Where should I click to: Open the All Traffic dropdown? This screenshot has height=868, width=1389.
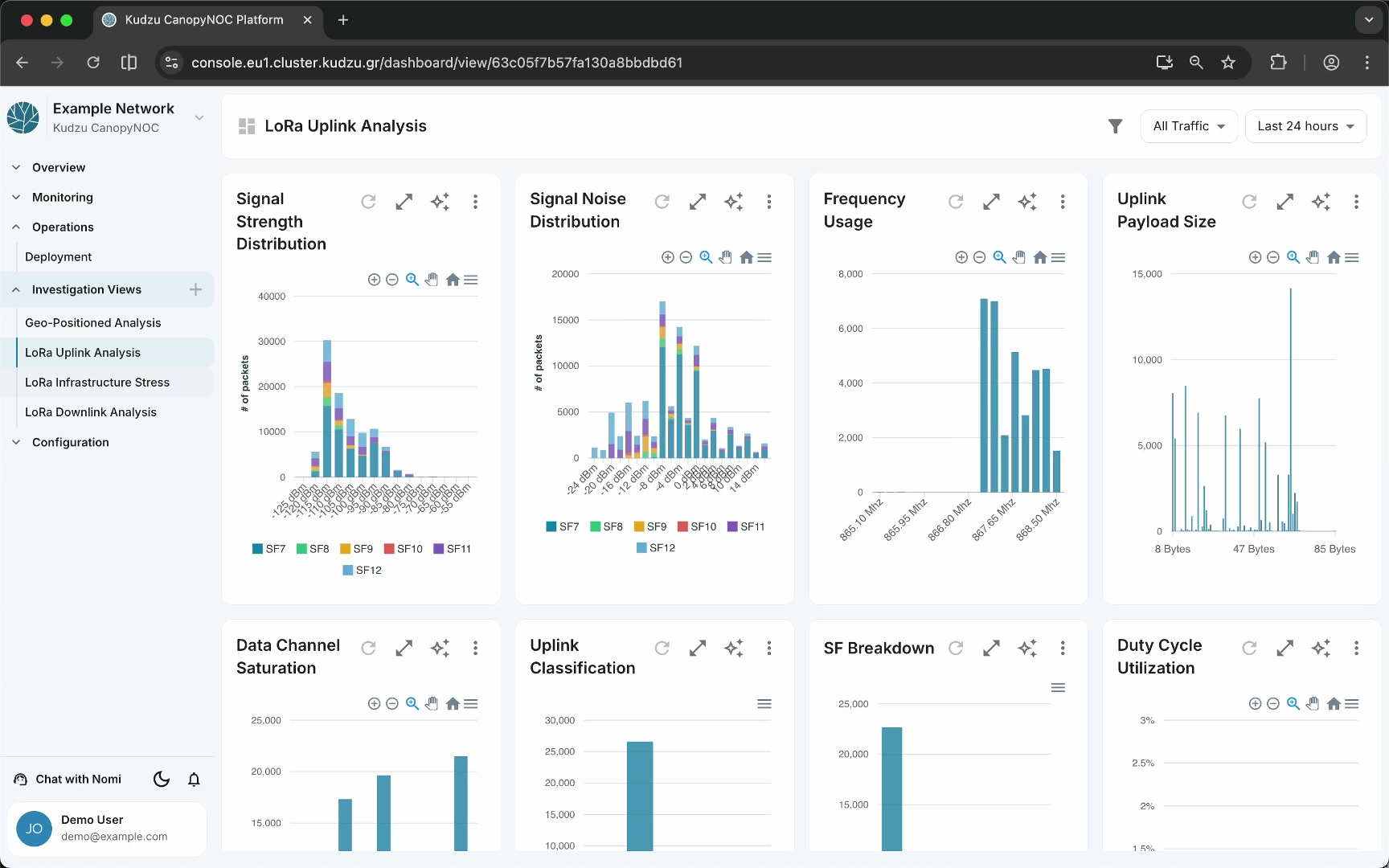pos(1189,126)
